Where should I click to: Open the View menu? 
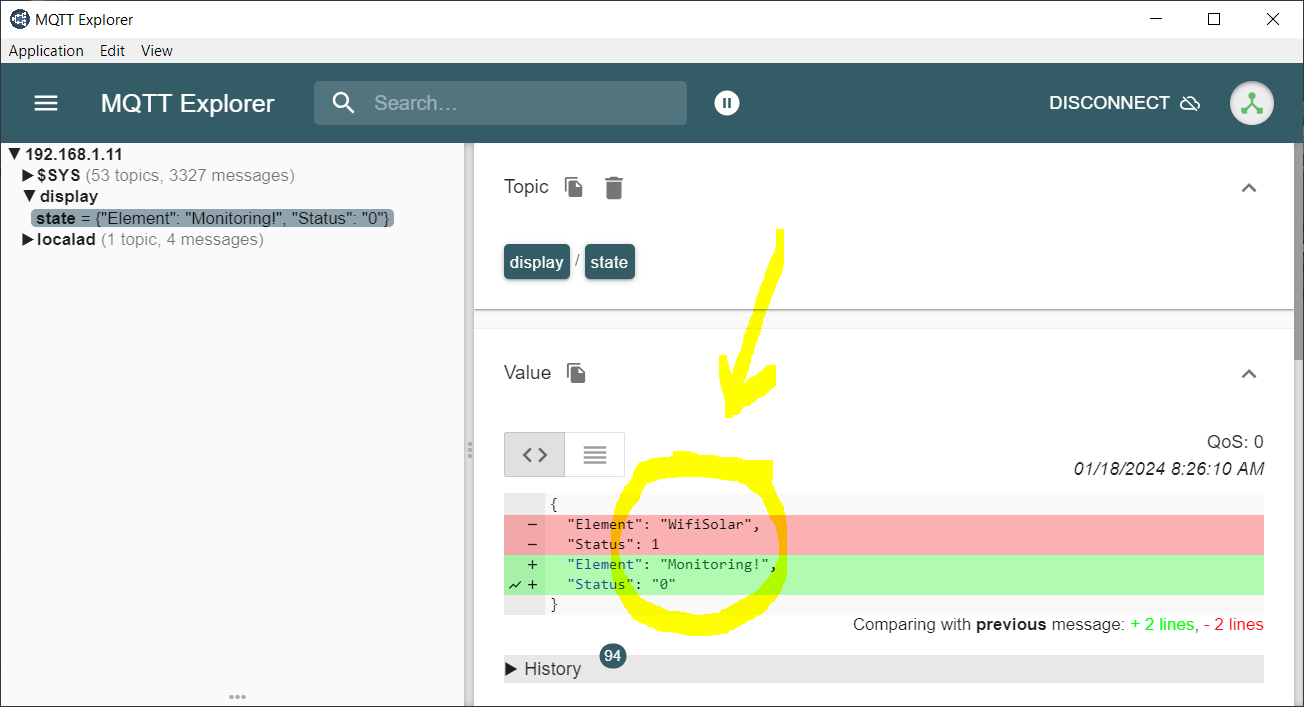[156, 50]
